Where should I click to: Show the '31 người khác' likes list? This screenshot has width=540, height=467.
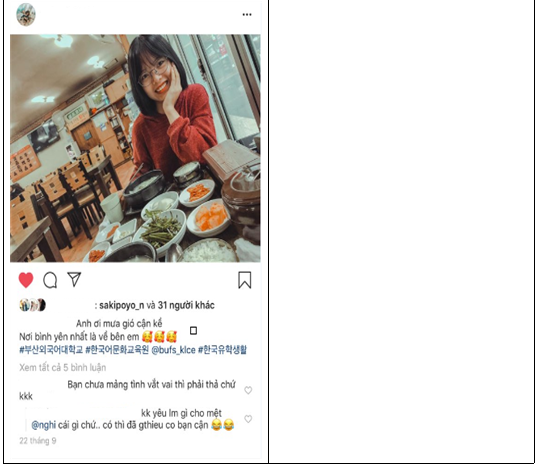click(x=186, y=305)
